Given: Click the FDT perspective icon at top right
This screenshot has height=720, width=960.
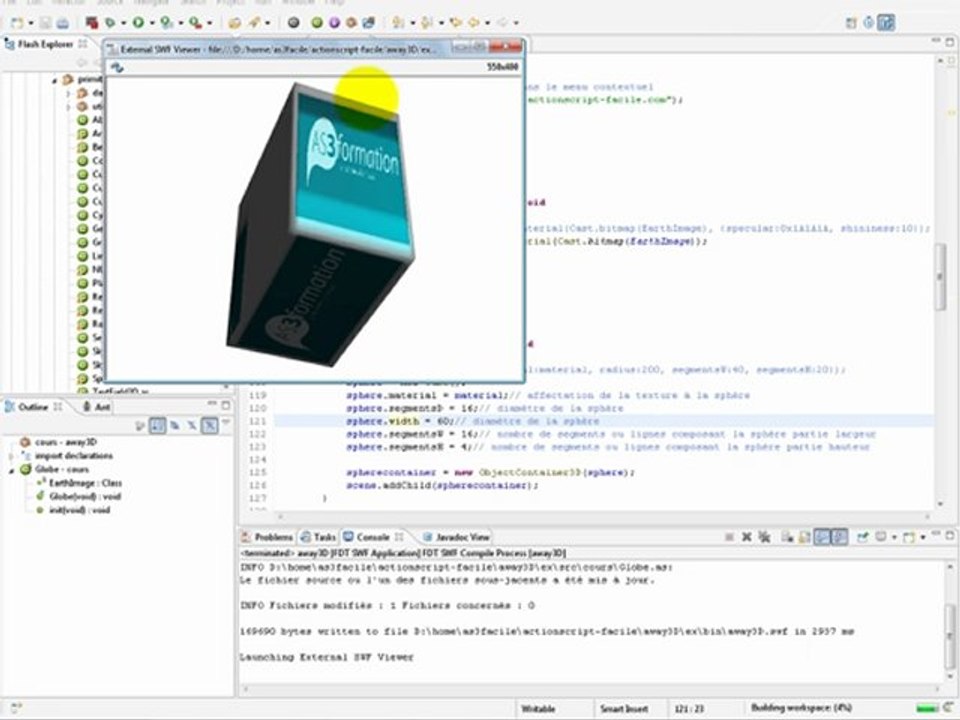Looking at the screenshot, I should pos(886,23).
